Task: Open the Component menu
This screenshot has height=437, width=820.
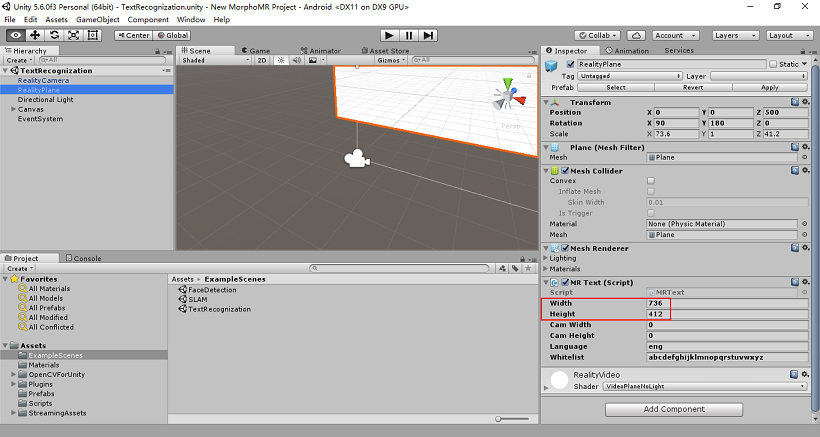Action: click(x=148, y=19)
